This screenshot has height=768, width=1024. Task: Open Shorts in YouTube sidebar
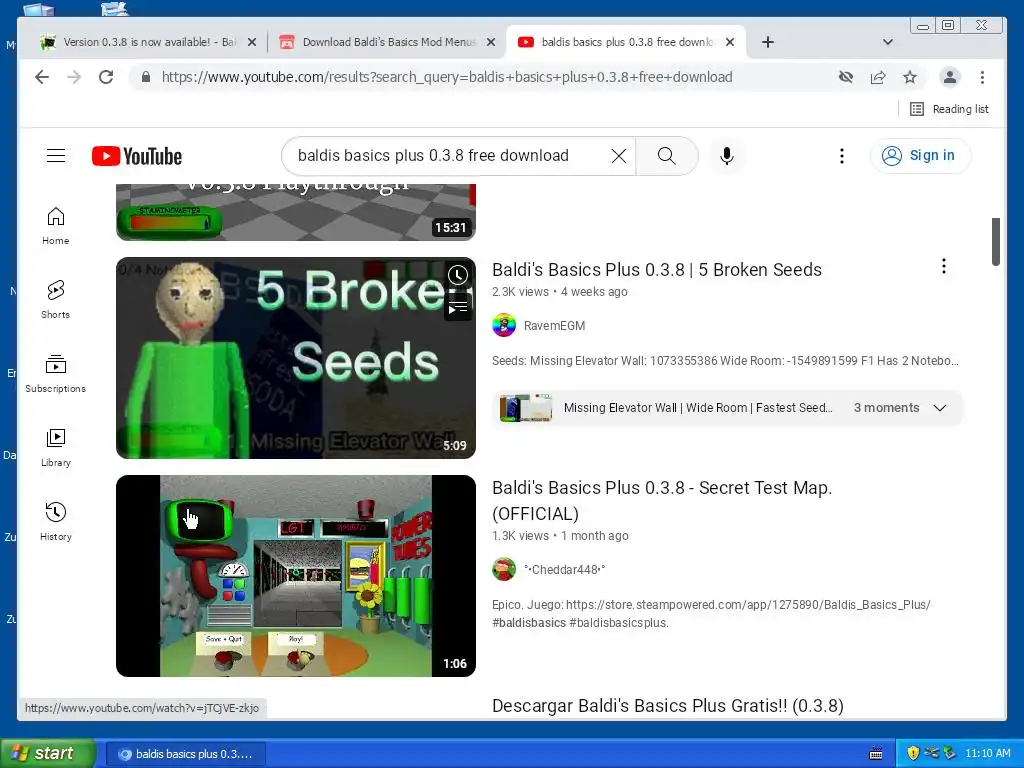coord(56,300)
